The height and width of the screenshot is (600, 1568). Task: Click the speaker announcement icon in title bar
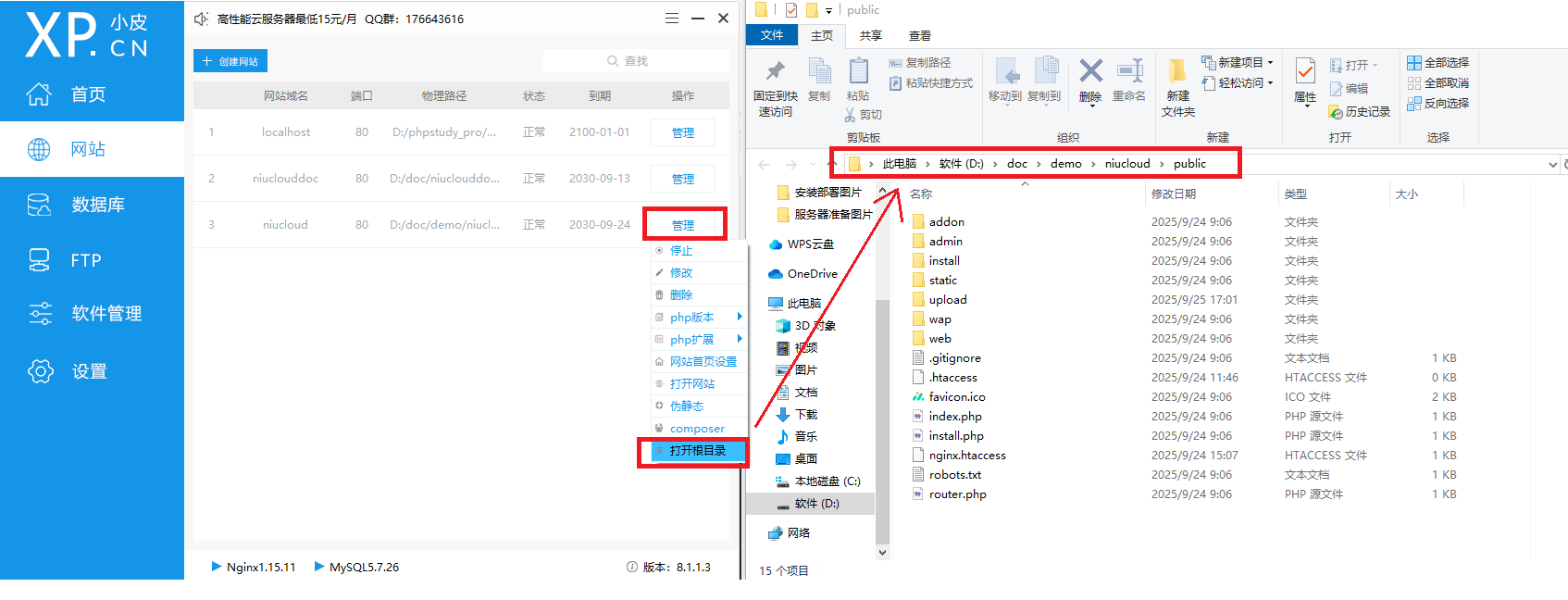(201, 19)
